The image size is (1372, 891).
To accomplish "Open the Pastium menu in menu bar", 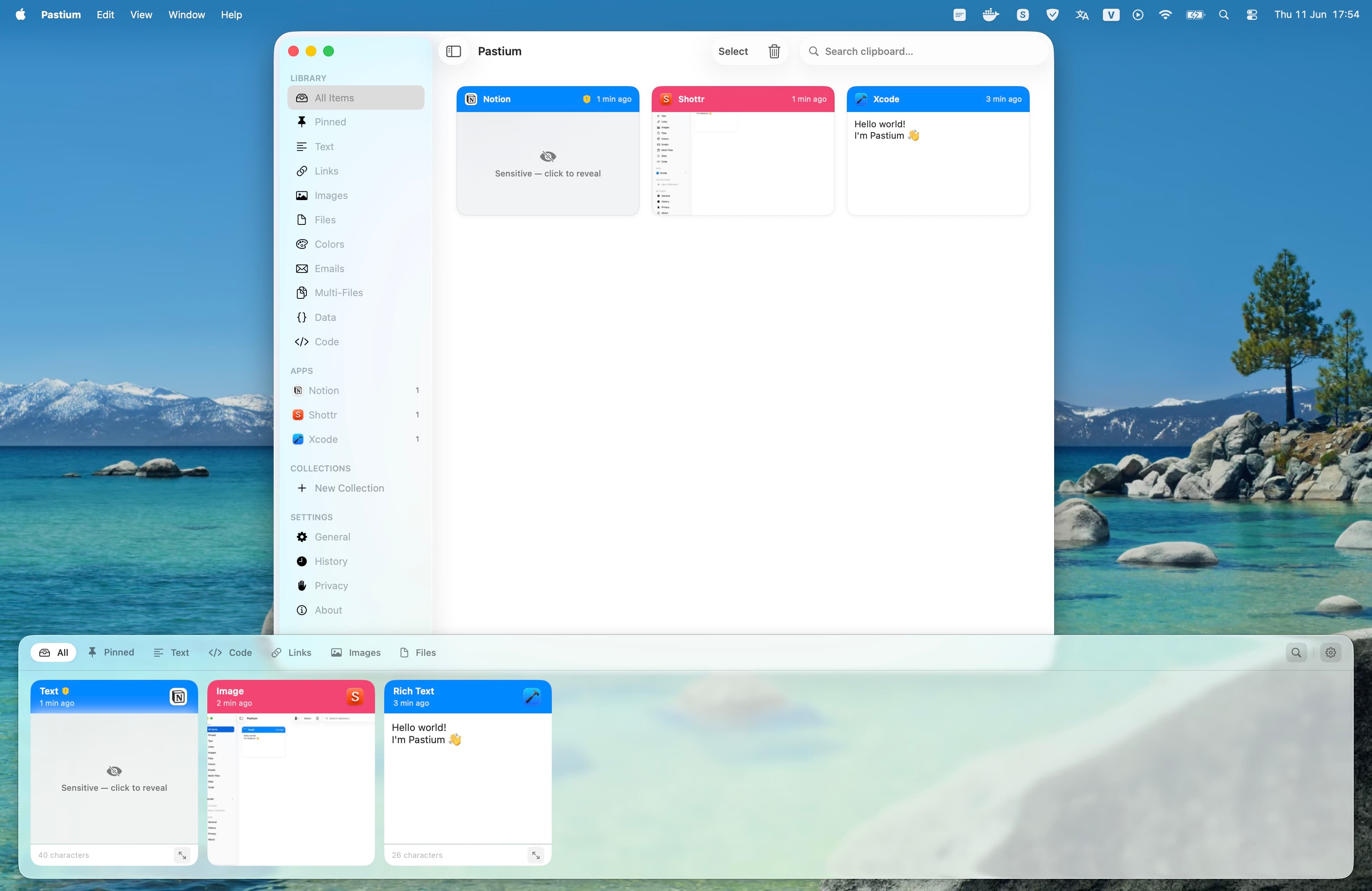I will [x=61, y=14].
